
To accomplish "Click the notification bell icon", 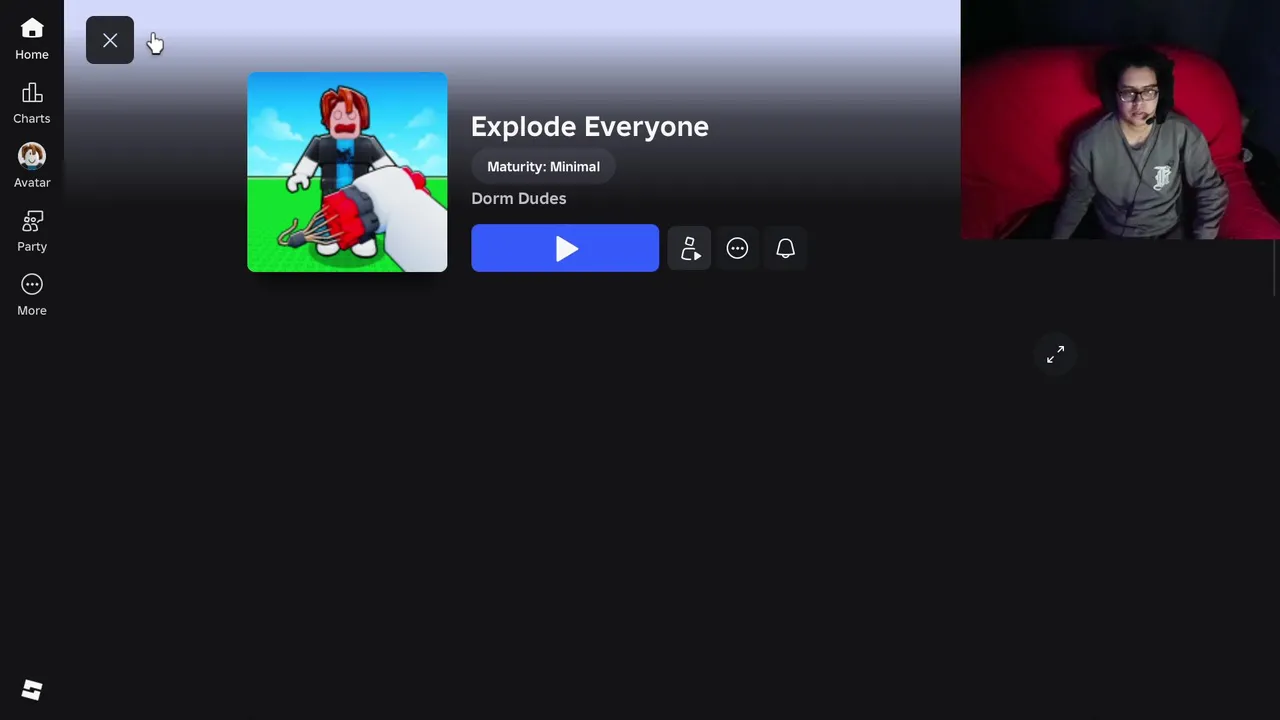I will (x=785, y=248).
